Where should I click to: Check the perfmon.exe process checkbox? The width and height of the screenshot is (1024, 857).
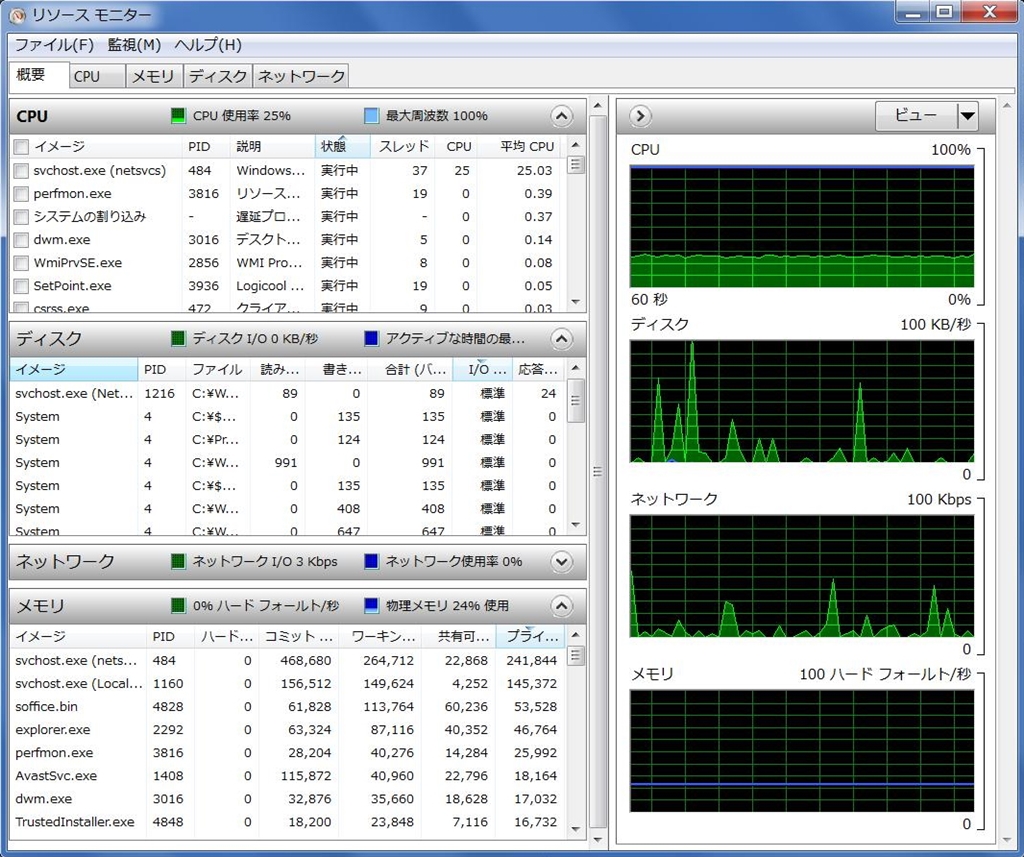(x=21, y=193)
